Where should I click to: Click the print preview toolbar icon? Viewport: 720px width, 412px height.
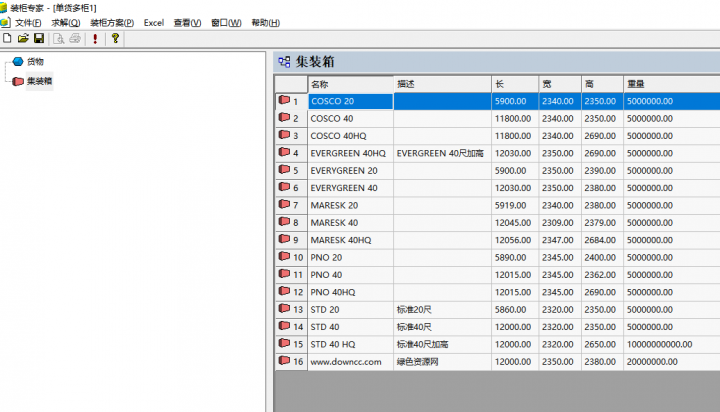pyautogui.click(x=59, y=38)
